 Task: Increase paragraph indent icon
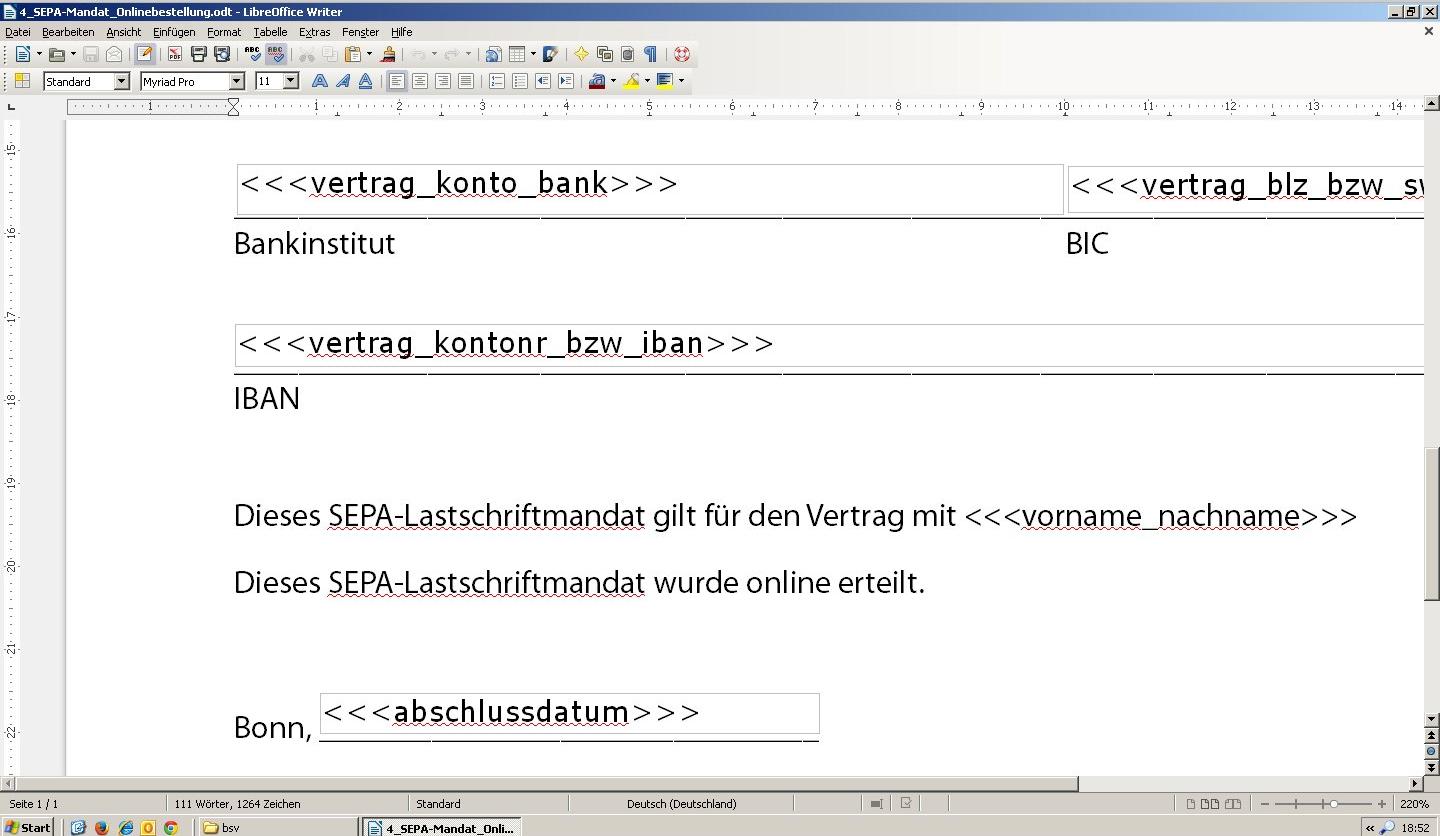point(566,81)
